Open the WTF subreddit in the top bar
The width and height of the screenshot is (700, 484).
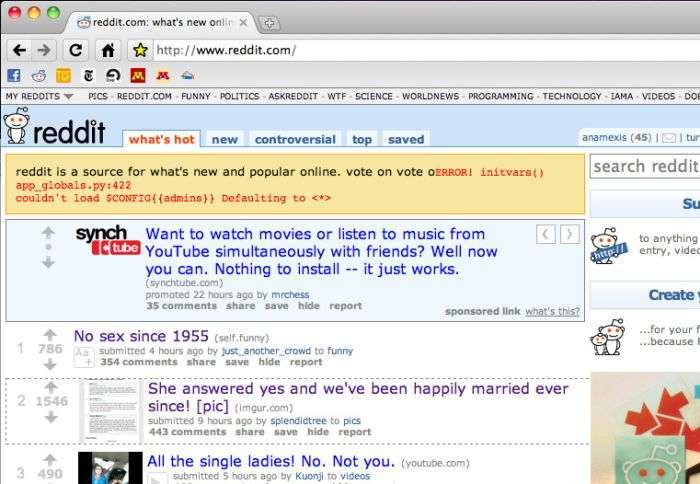coord(337,96)
